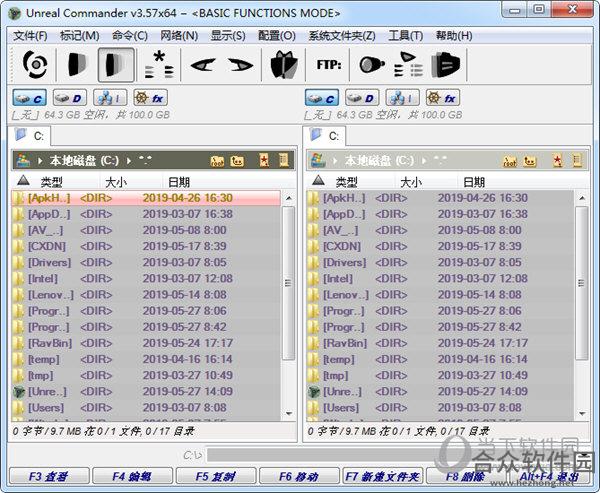Click the left panel vertical scrollbar thumb

pyautogui.click(x=289, y=283)
